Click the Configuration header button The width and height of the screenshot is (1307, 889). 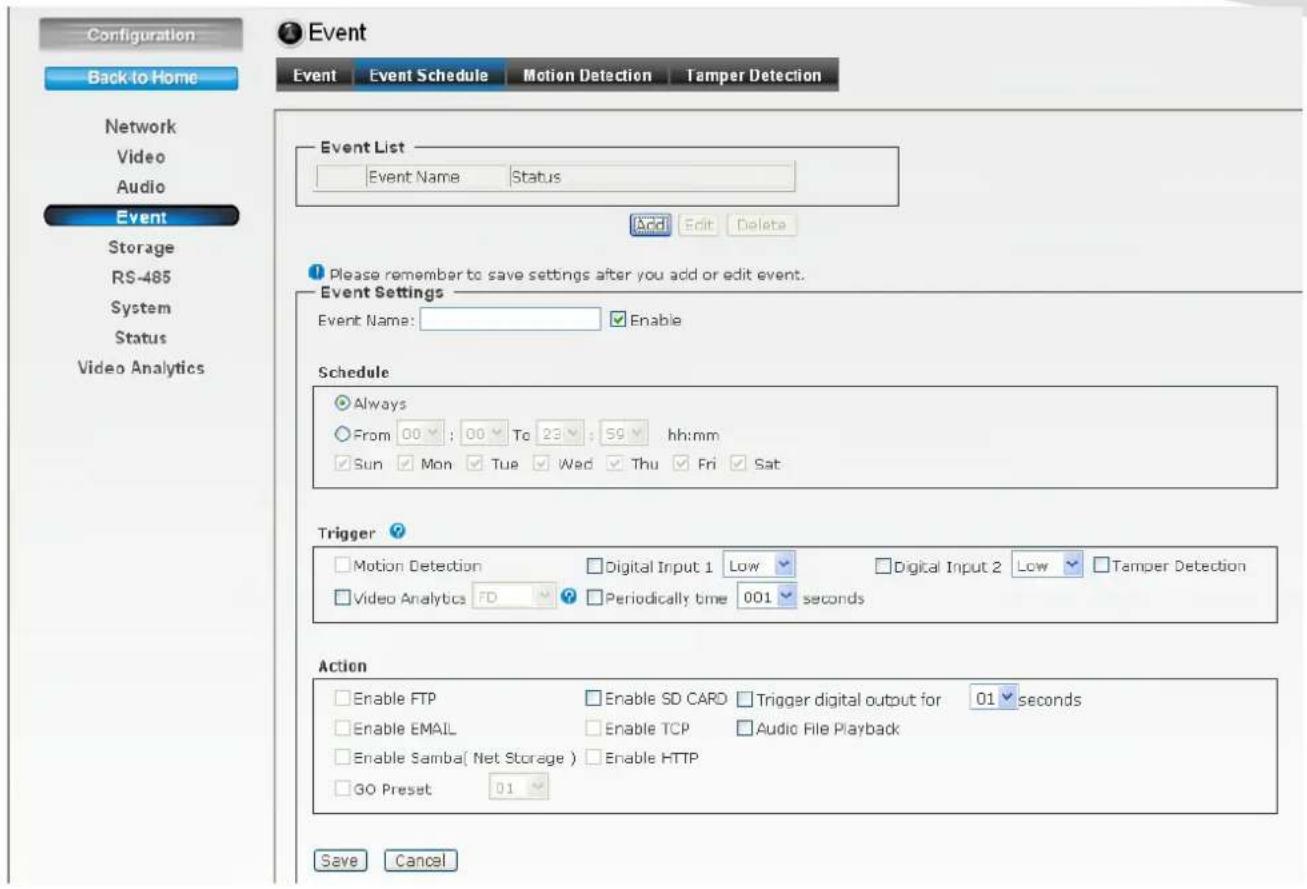pyautogui.click(x=141, y=34)
